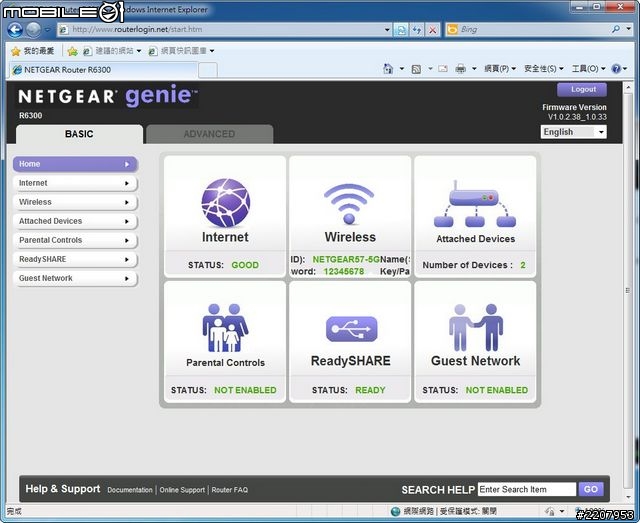Open the Favorites star button
The image size is (640, 523).
33,51
